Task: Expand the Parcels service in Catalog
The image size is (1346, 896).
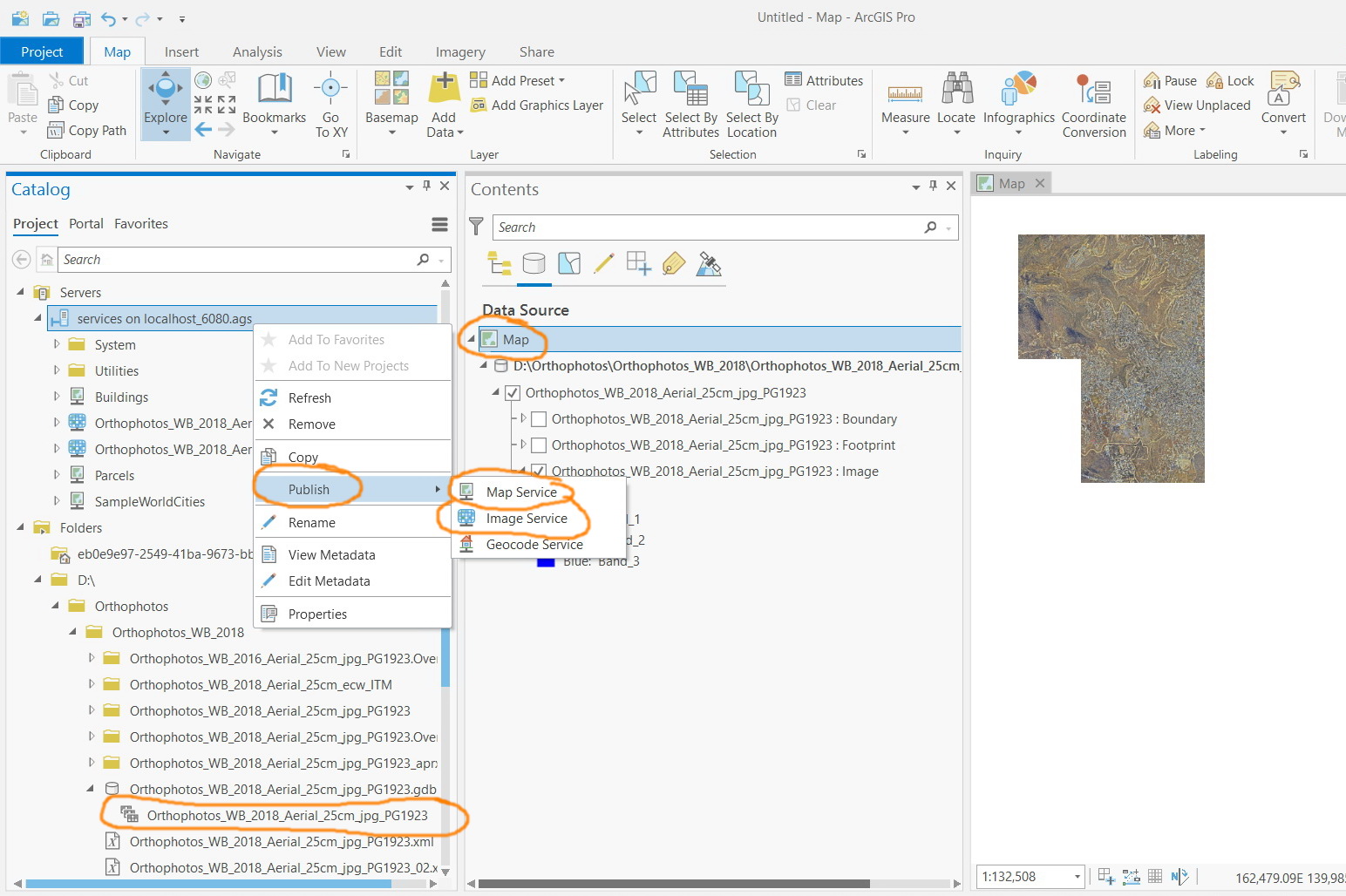Action: coord(57,476)
